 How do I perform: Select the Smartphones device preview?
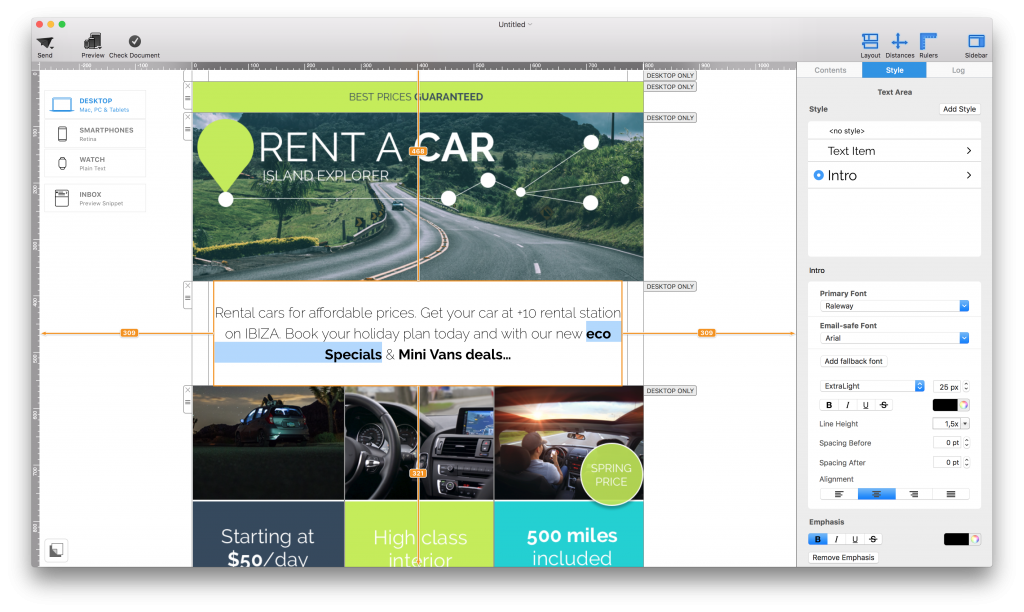(95, 134)
